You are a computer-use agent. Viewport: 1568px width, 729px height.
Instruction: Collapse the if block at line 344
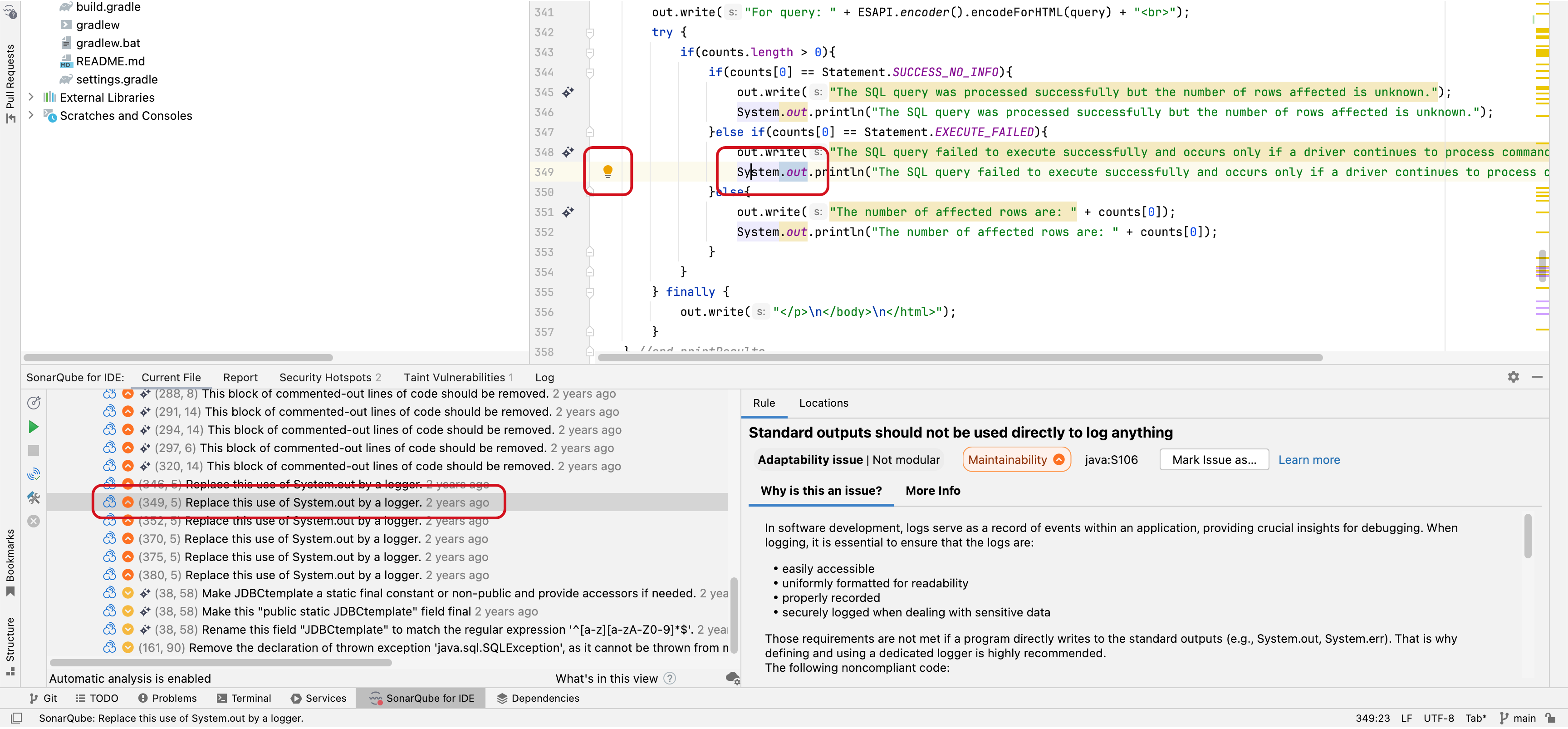tap(589, 73)
